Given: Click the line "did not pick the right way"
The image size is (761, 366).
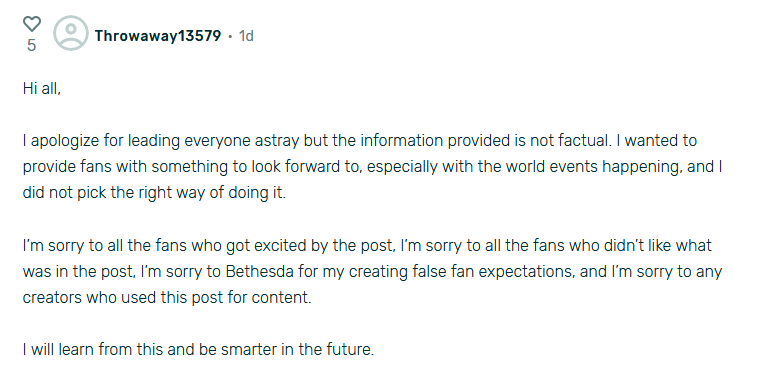Looking at the screenshot, I should click(154, 193).
